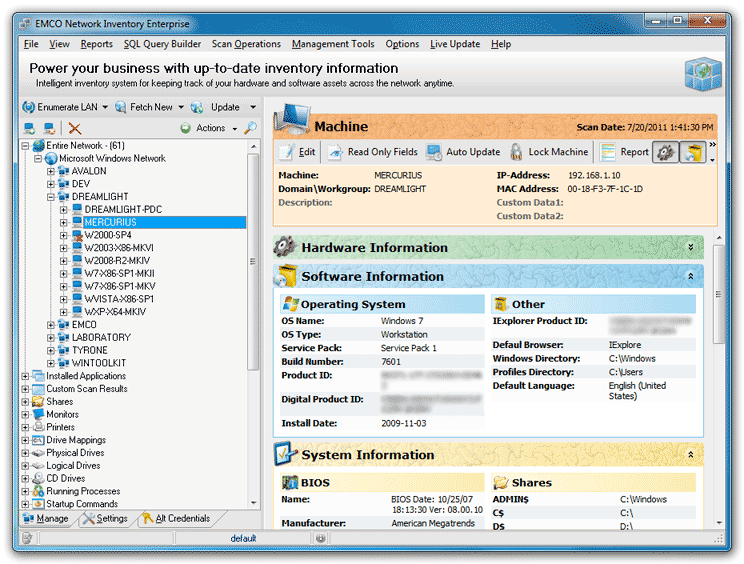Expand the Hardware Information section

click(x=690, y=247)
